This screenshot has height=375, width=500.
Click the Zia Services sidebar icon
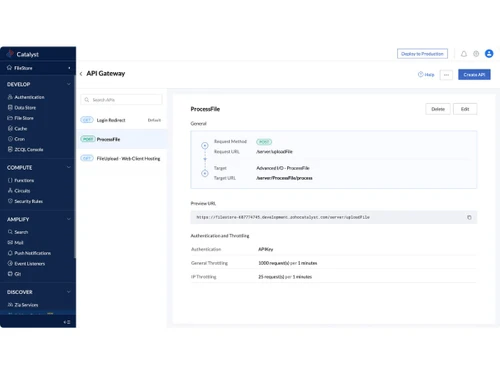10,305
